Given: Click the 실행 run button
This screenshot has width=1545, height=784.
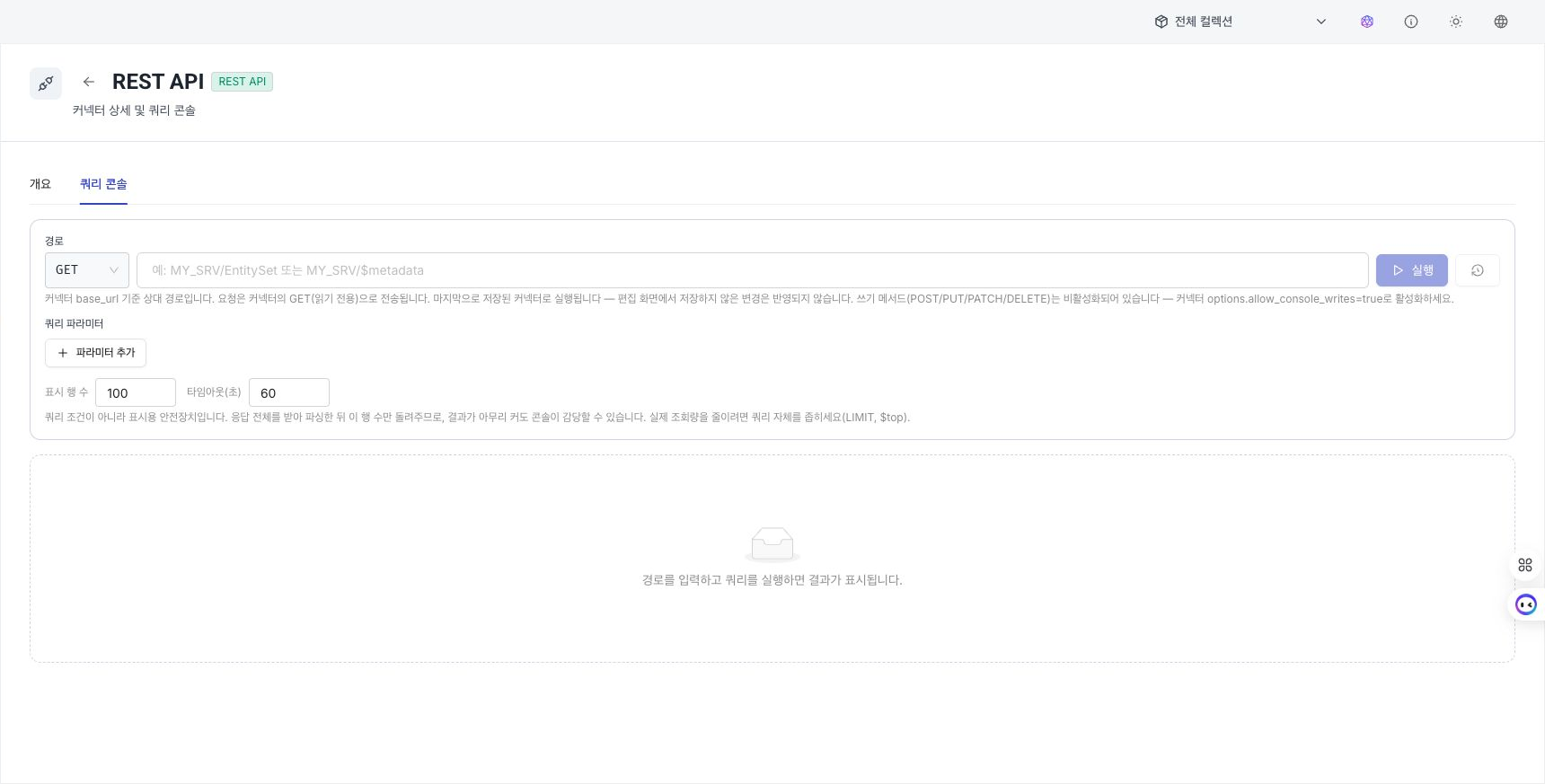Looking at the screenshot, I should click(x=1411, y=270).
